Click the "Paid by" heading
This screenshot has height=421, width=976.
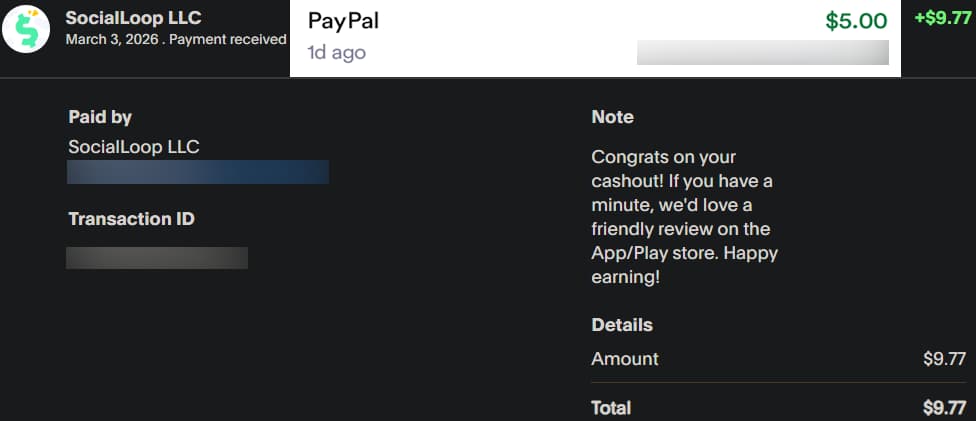point(100,117)
